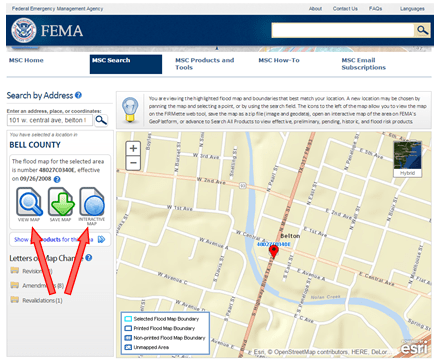The height and width of the screenshot is (364, 437).
Task: Open the MSC Products and Tools tab
Action: (205, 64)
